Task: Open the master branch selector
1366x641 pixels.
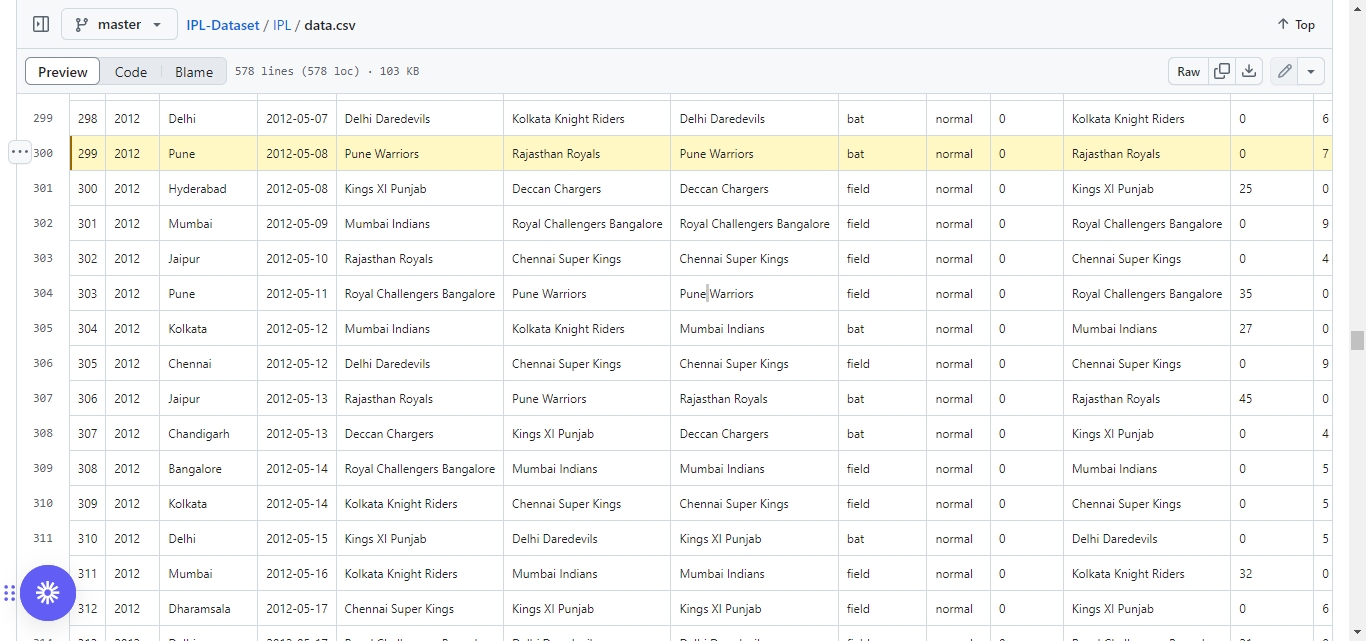Action: 119,24
